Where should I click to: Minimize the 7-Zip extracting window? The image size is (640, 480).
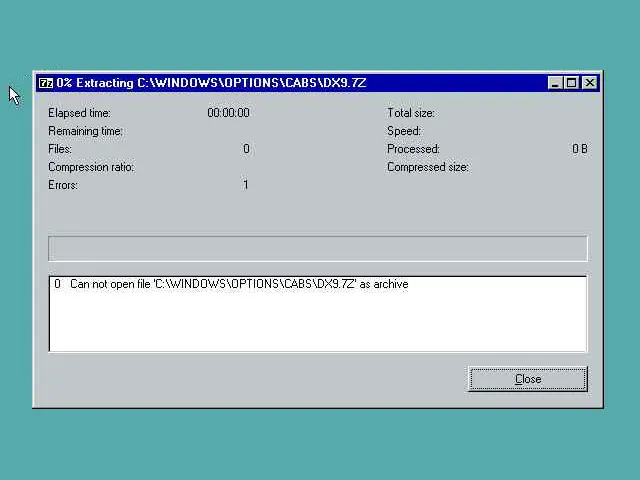(x=554, y=83)
